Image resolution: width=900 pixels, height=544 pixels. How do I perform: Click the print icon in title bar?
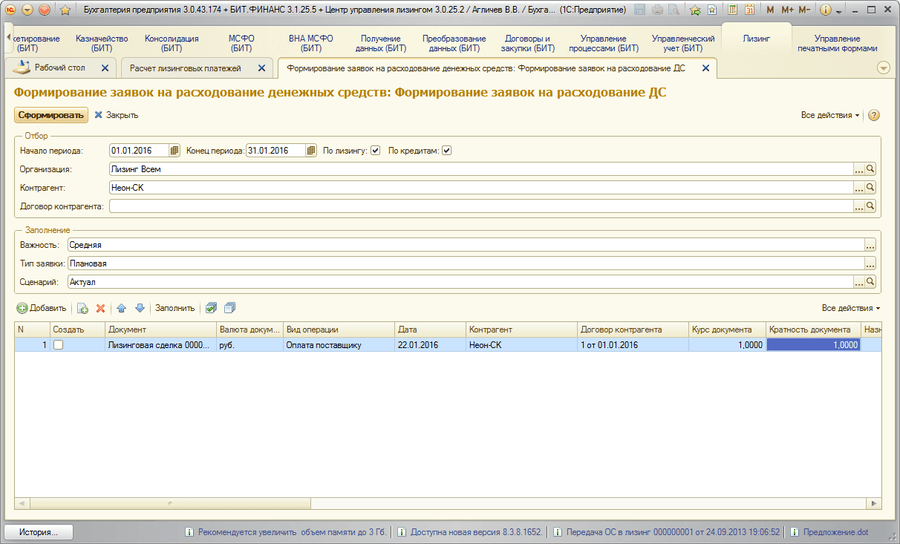tap(657, 10)
